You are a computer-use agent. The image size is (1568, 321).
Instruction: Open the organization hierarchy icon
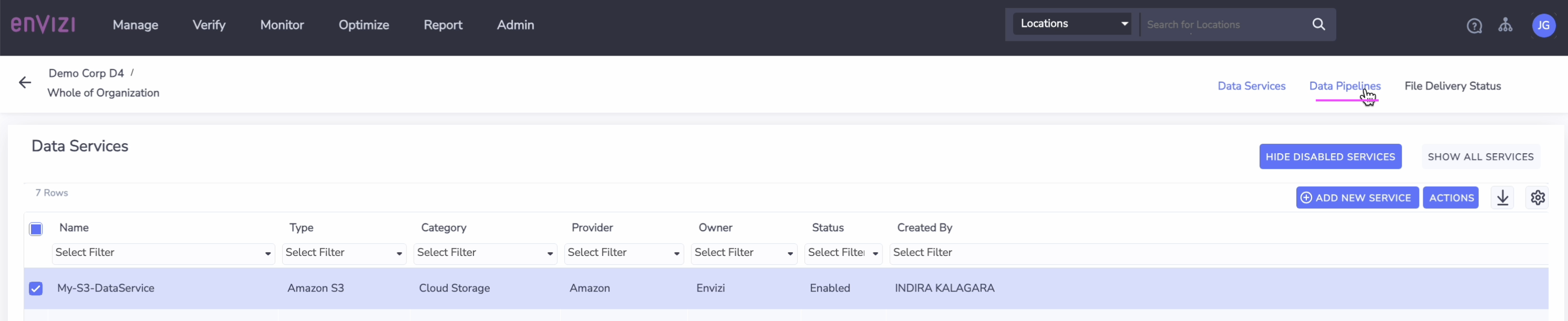point(1505,25)
